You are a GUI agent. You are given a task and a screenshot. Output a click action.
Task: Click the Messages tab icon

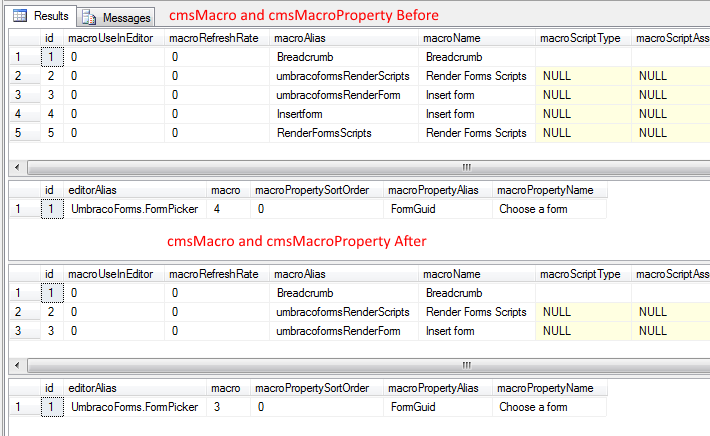(x=89, y=18)
